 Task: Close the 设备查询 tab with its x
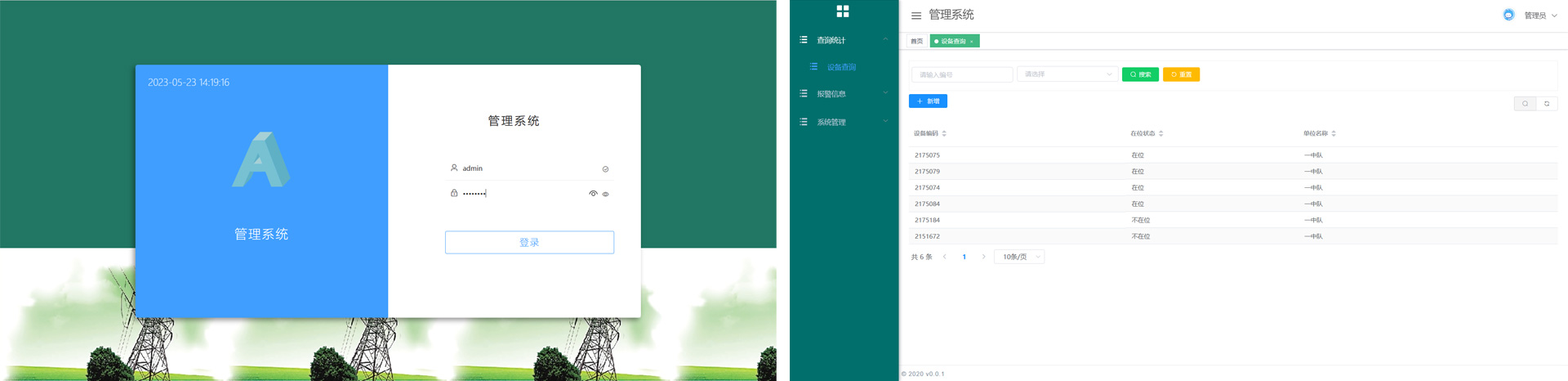(x=972, y=42)
